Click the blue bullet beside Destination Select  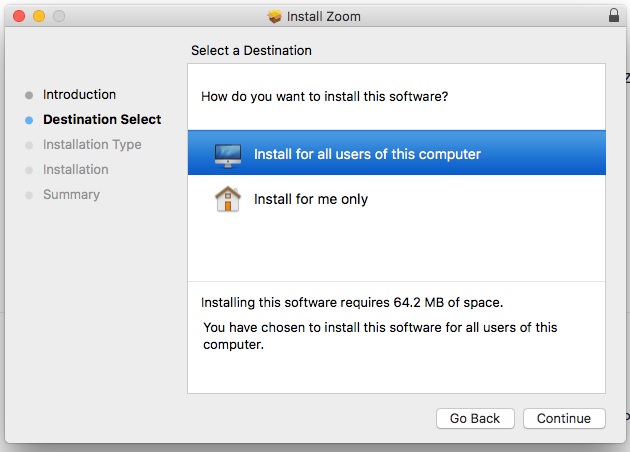click(29, 120)
